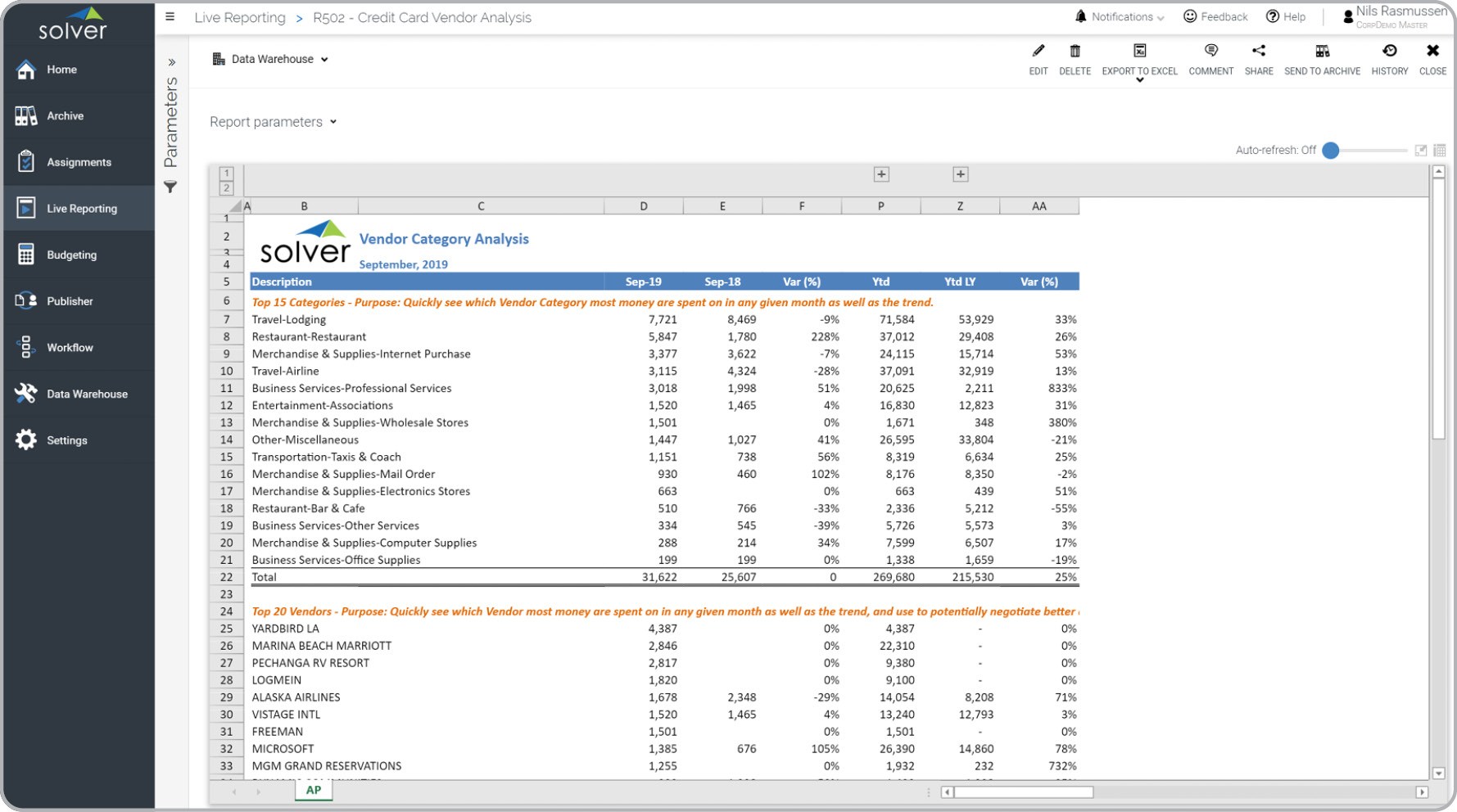Select outline level 1 button

click(x=227, y=174)
